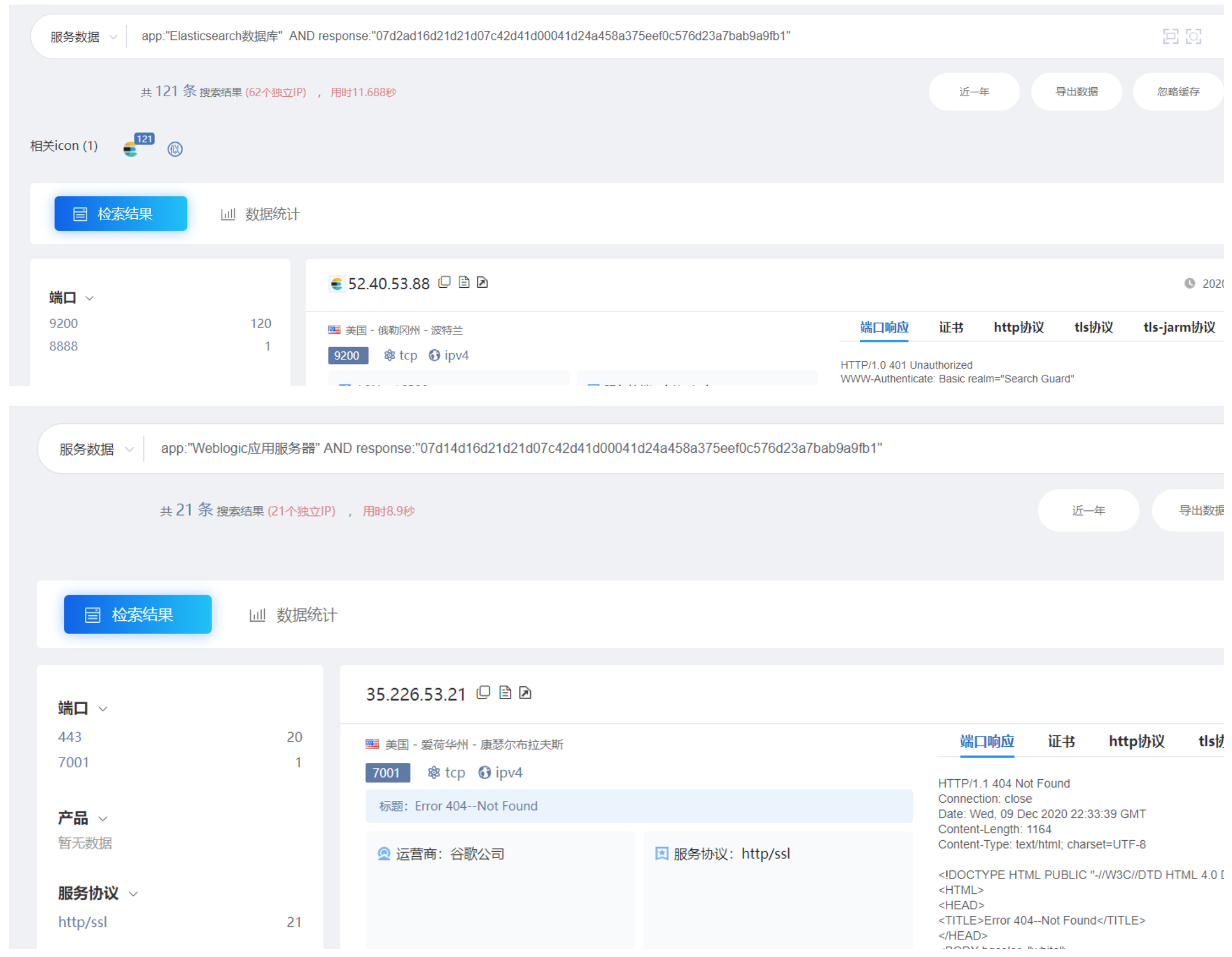Click the 导出数据 button at top
This screenshot has width=1232, height=957.
(x=1076, y=92)
